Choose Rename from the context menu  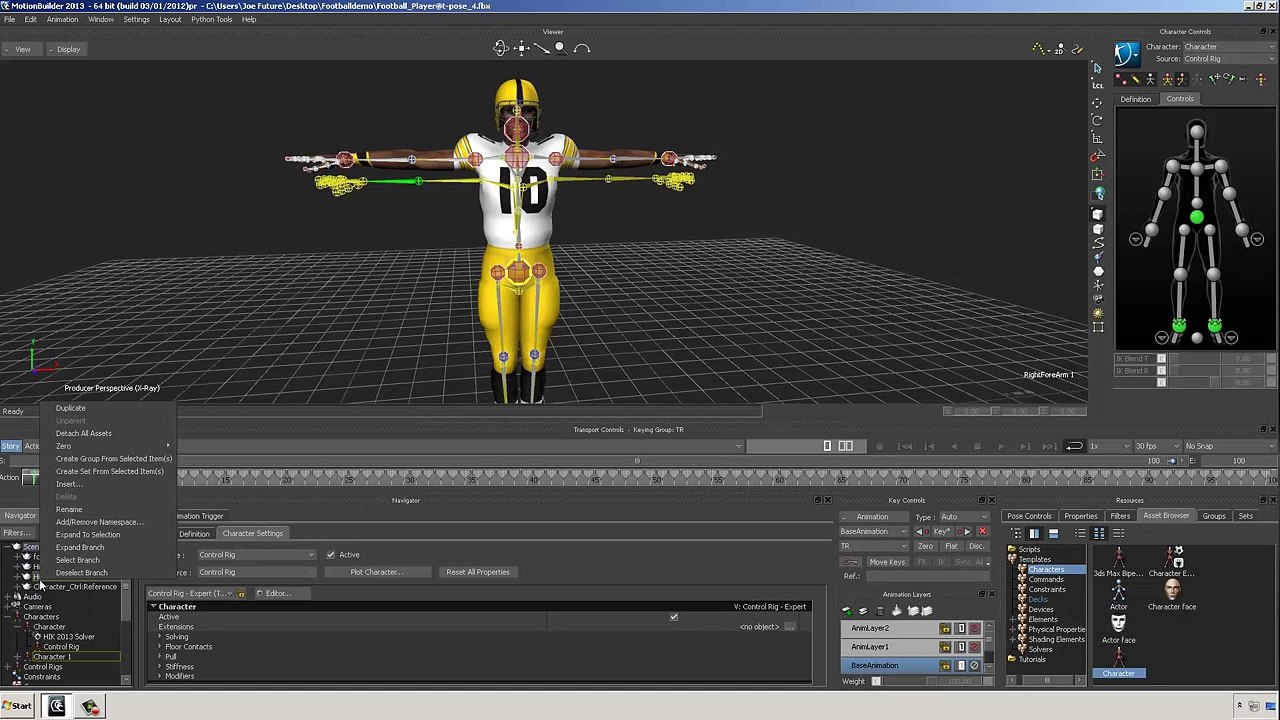click(x=69, y=509)
